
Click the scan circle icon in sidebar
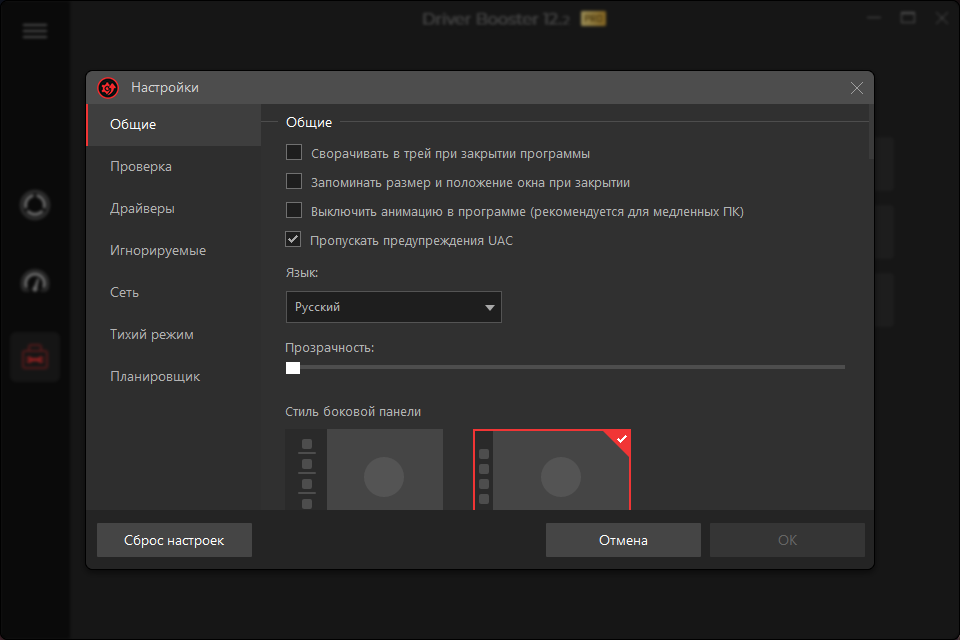point(35,205)
